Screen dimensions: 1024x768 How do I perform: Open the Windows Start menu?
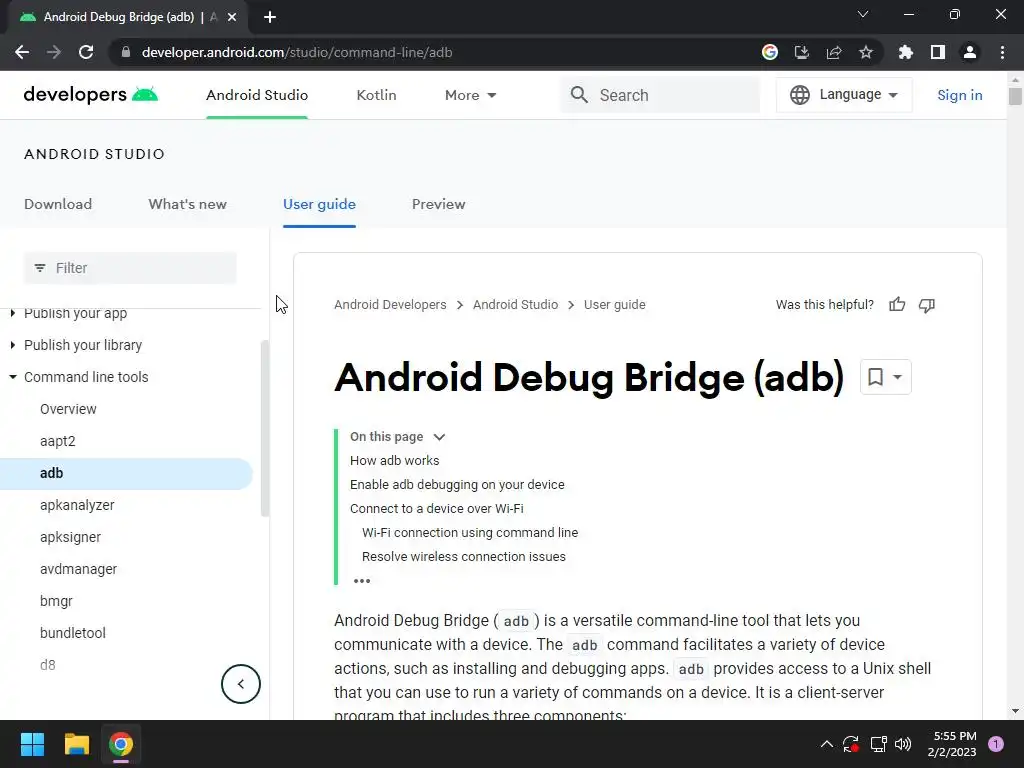point(32,744)
